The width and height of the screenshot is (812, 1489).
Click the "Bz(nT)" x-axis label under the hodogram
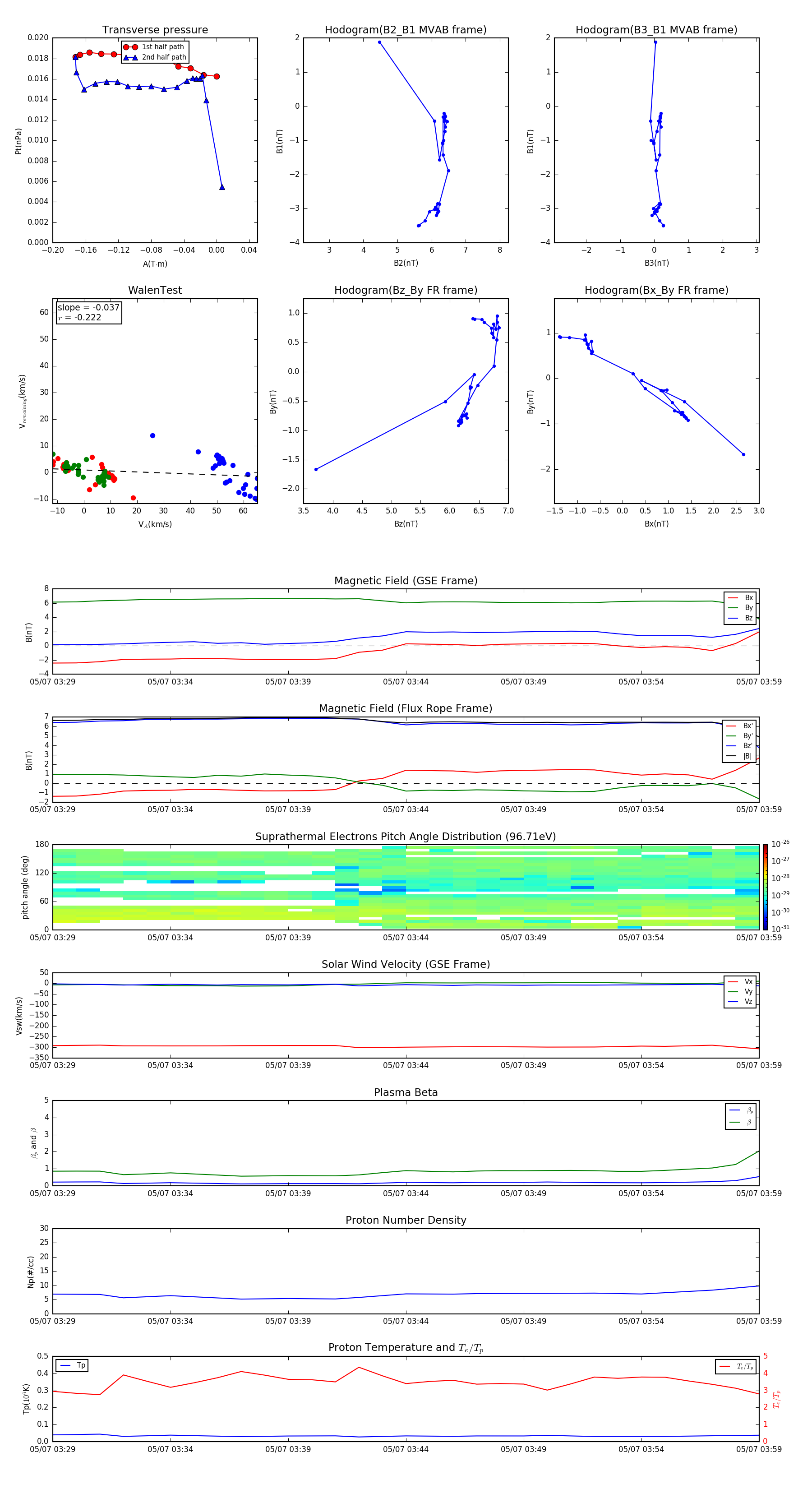(x=406, y=524)
